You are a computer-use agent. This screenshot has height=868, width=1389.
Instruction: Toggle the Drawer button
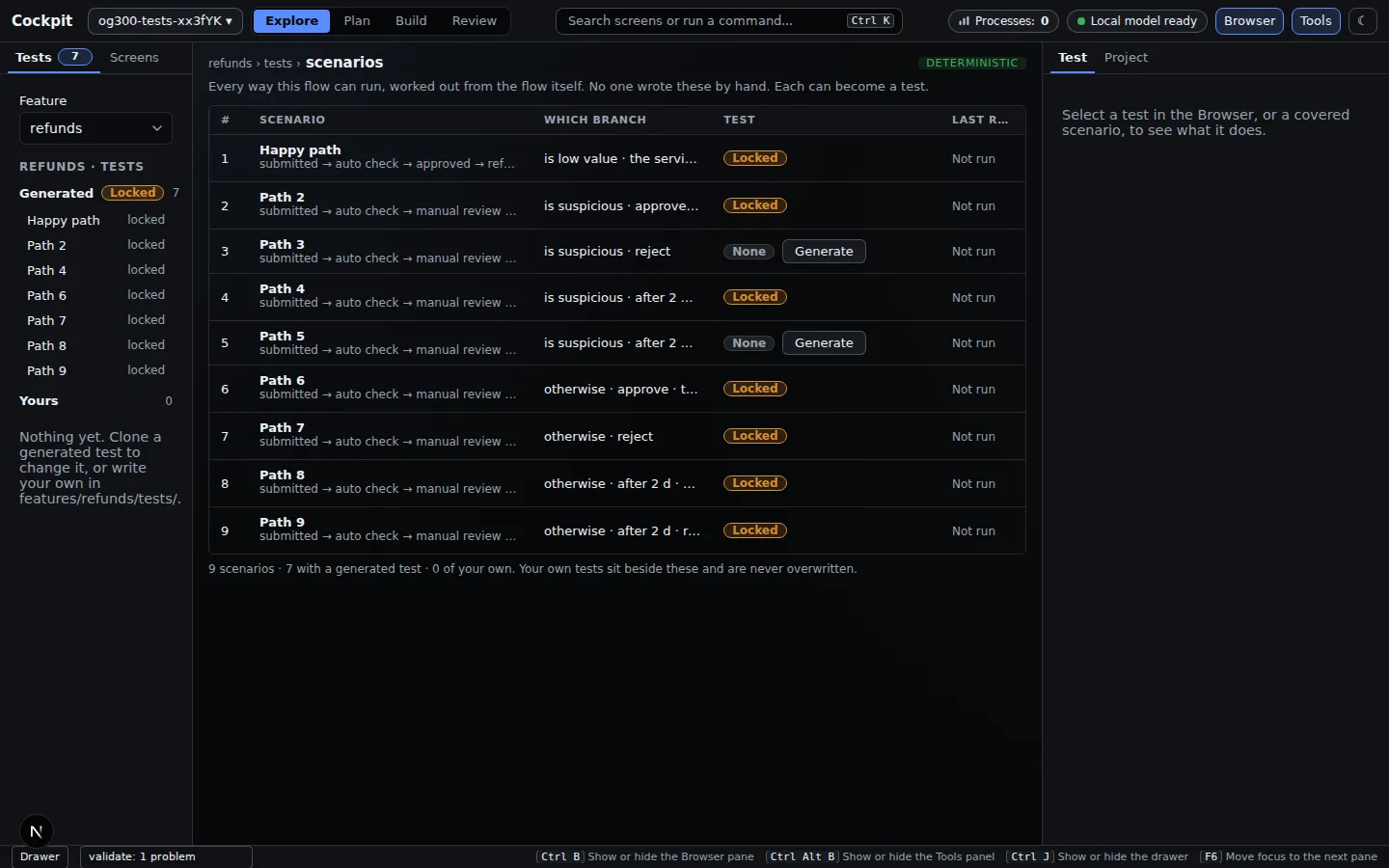tap(40, 856)
